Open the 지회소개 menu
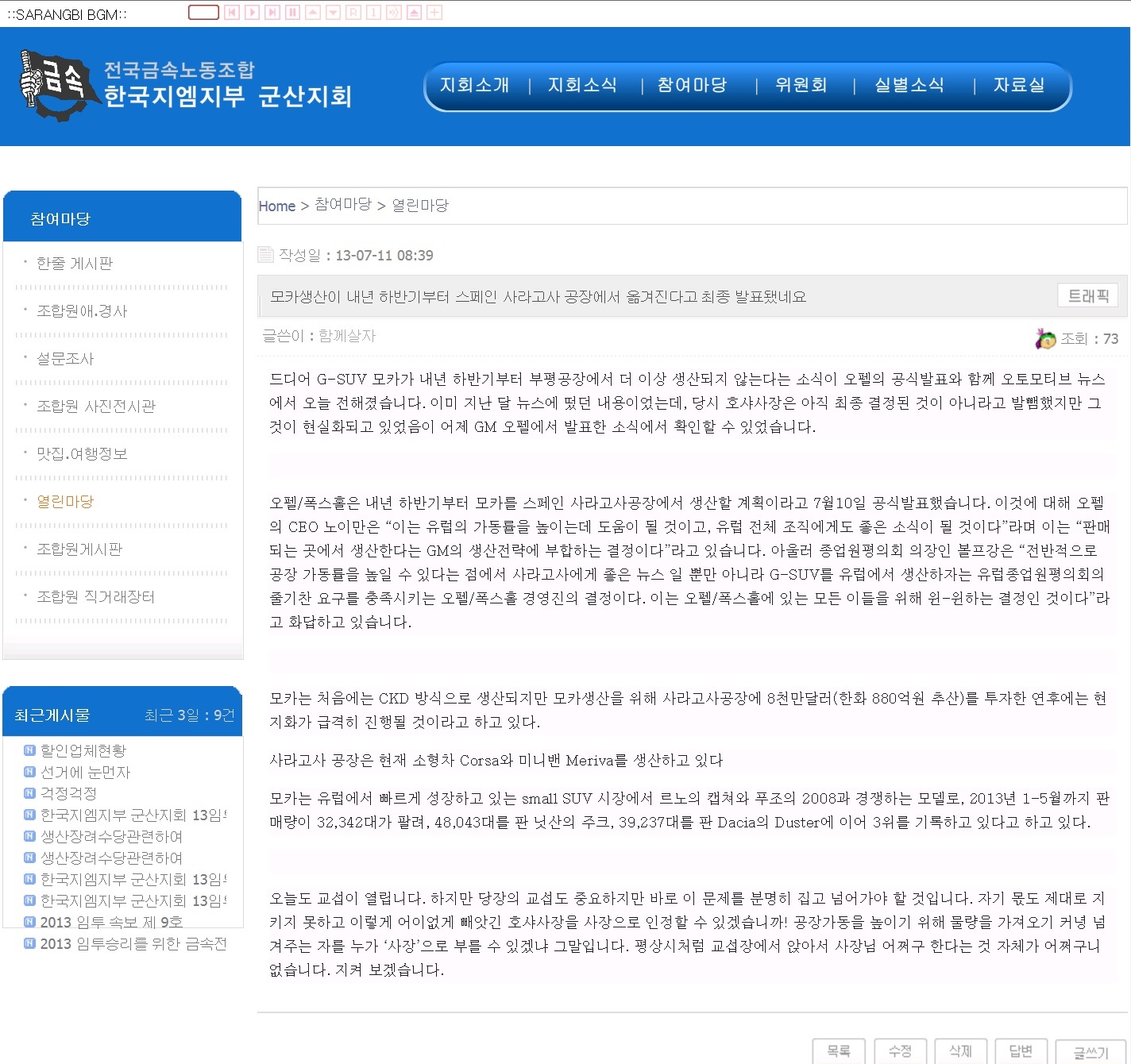This screenshot has width=1131, height=1064. pyautogui.click(x=474, y=85)
